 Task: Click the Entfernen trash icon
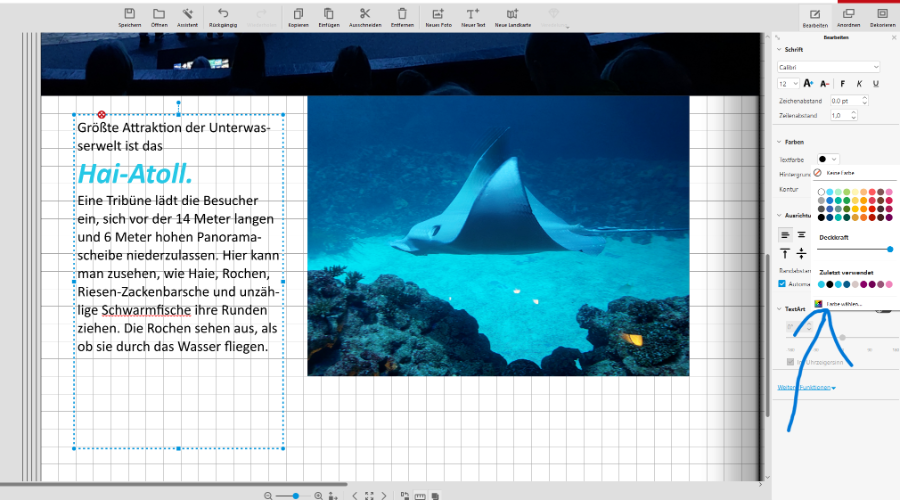[x=402, y=15]
